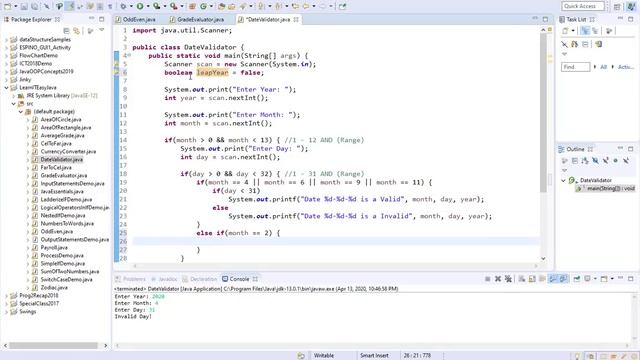Click the New Java Package toolbar icon
640x360 pixels.
pyautogui.click(x=193, y=7)
